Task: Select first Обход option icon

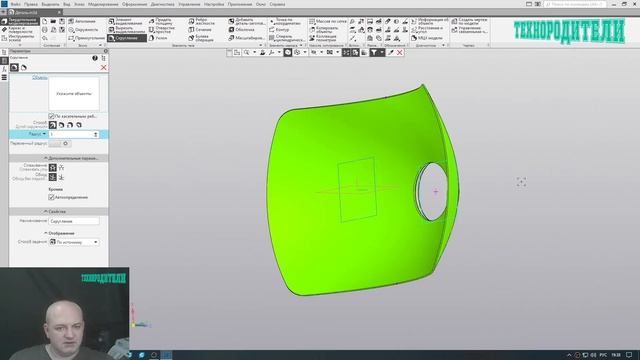Action: tap(53, 177)
